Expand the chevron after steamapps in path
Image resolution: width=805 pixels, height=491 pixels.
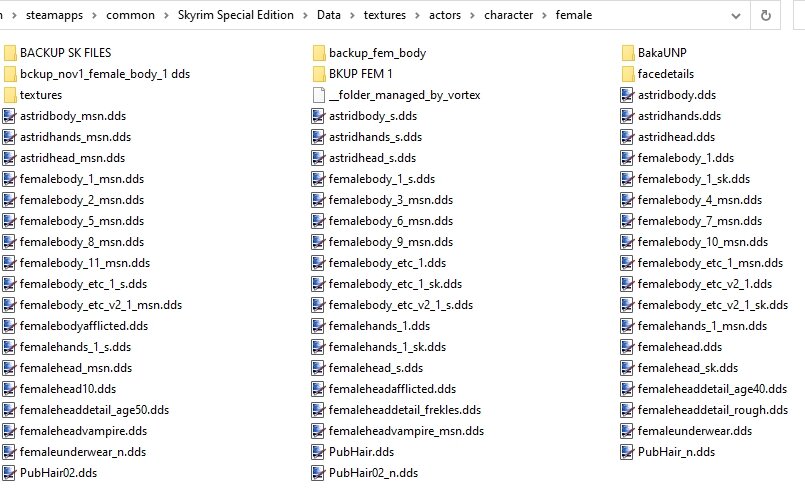(x=94, y=16)
